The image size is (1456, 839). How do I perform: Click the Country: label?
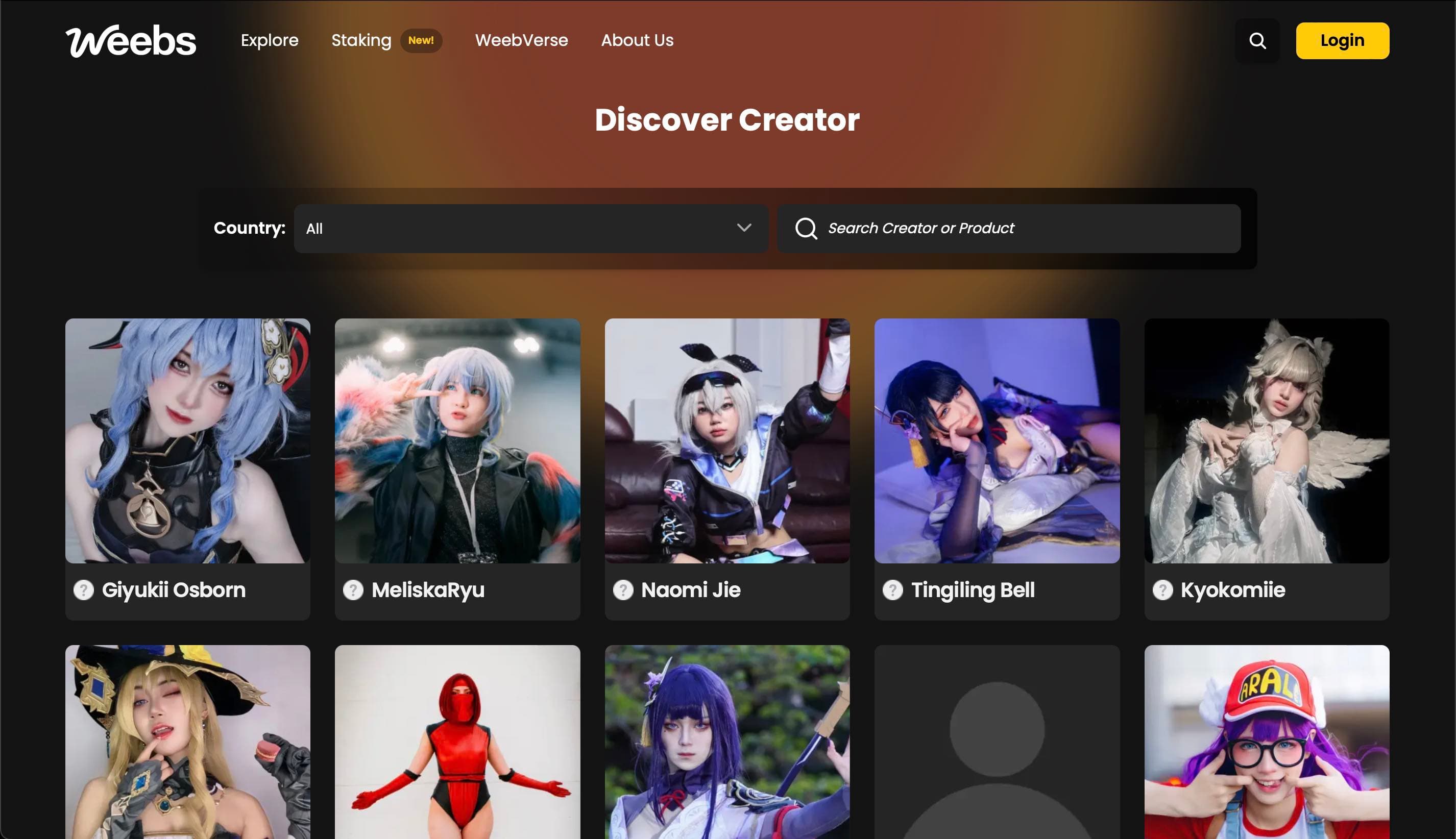(250, 228)
